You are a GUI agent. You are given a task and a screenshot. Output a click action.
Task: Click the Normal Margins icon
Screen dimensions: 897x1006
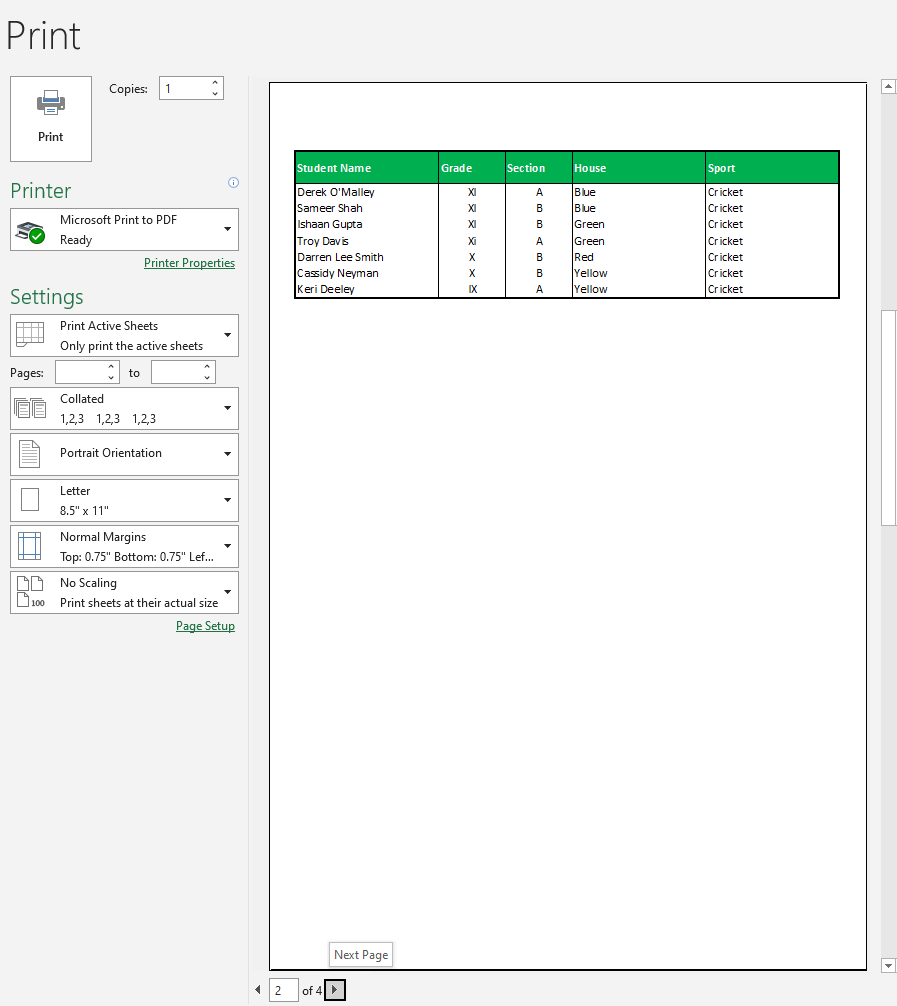[x=30, y=546]
